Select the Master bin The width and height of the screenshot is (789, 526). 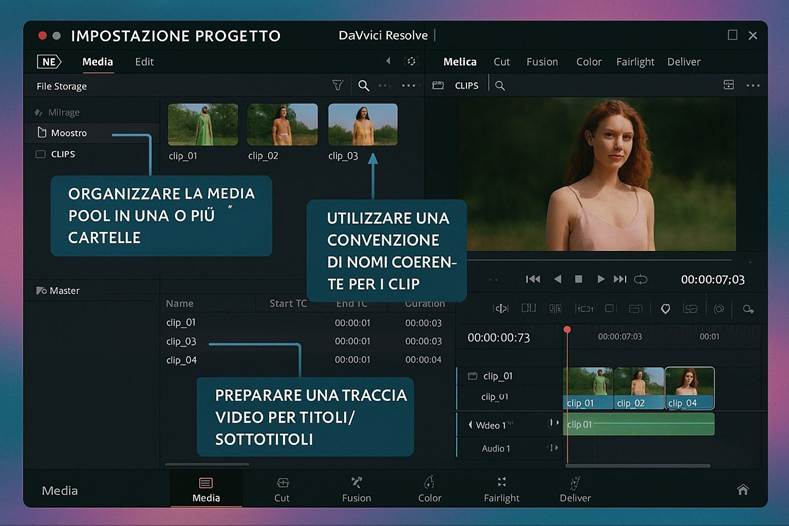coord(58,290)
